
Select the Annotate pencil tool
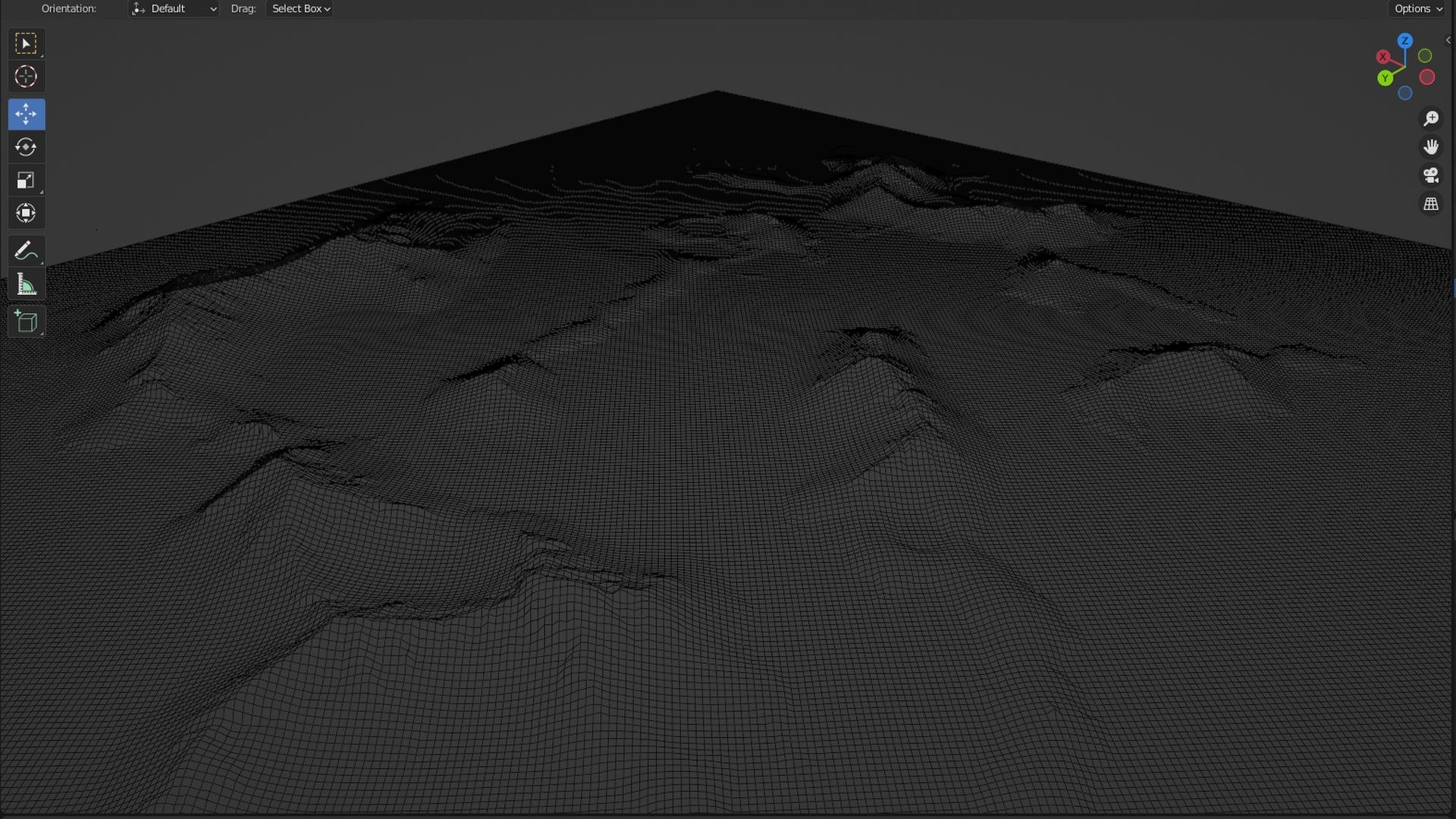click(x=26, y=251)
